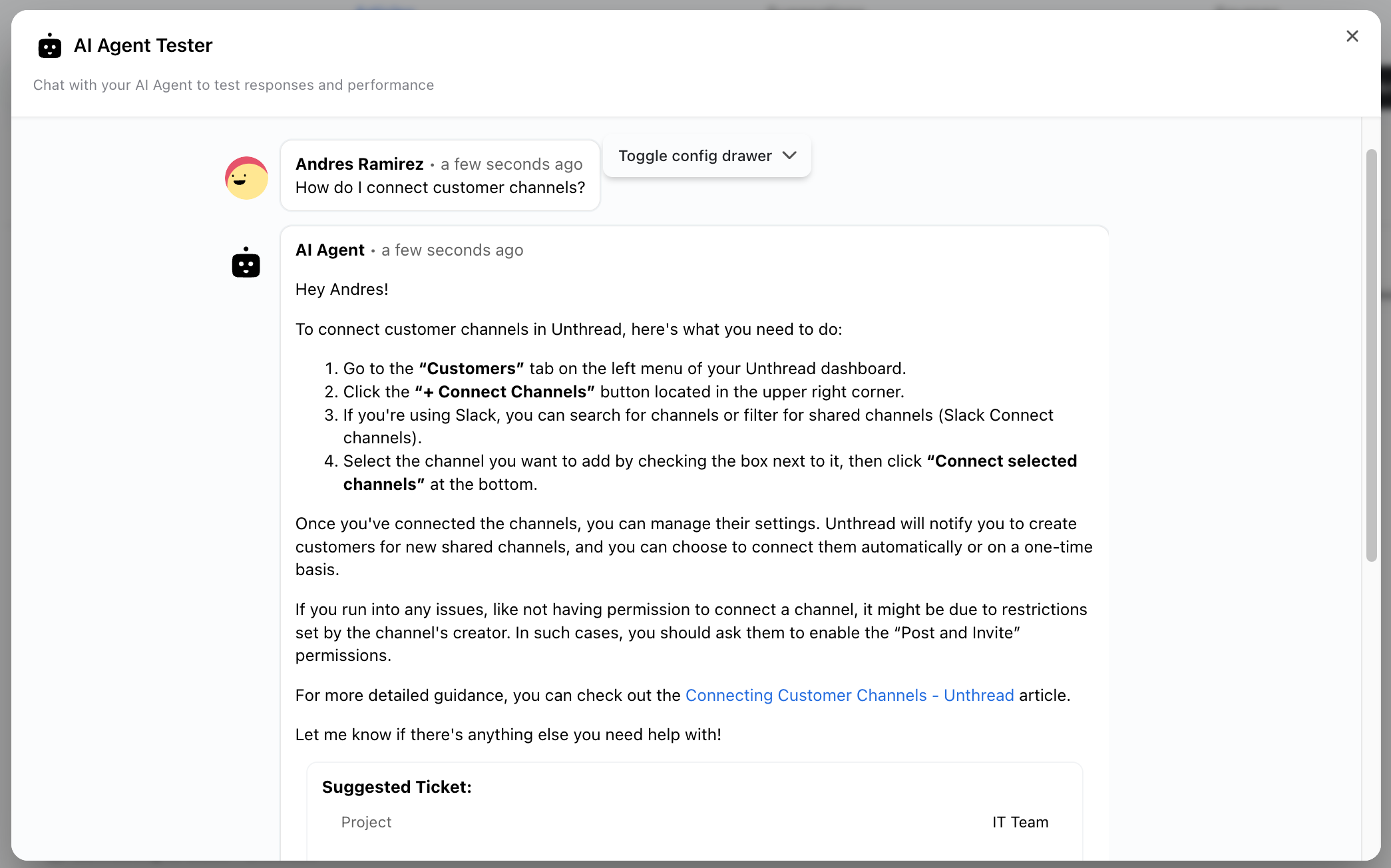Click Andres Ramirez's avatar
The width and height of the screenshot is (1391, 868).
click(246, 178)
